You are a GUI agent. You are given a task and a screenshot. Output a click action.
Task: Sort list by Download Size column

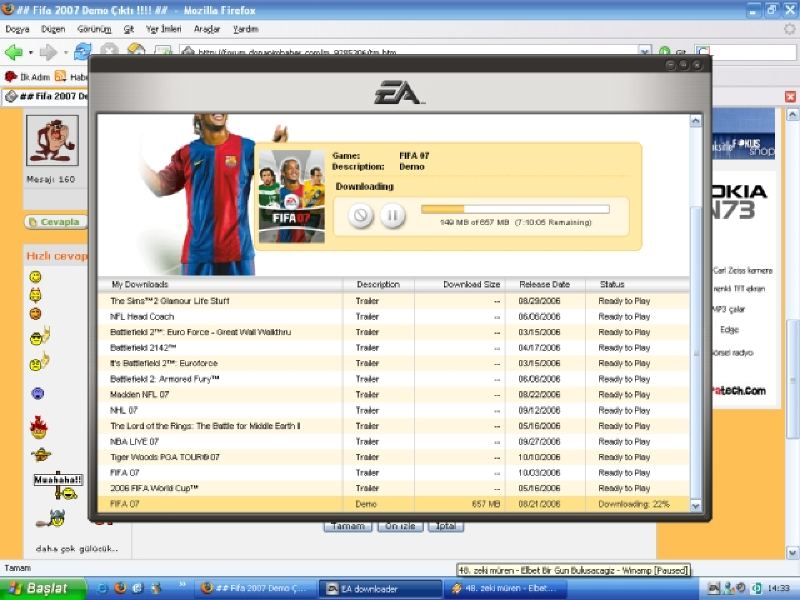coord(471,285)
